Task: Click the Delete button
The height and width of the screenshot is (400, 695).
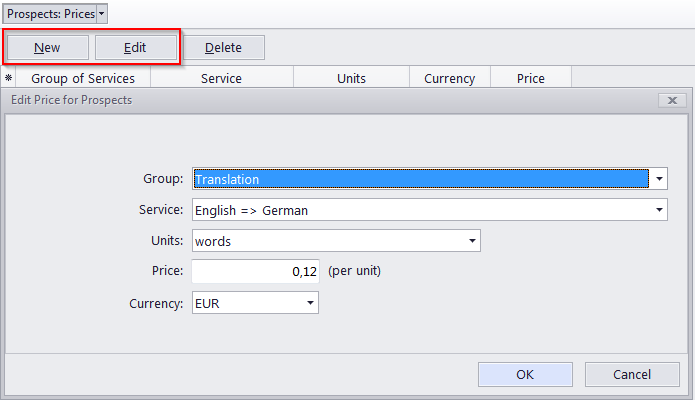Action: coord(223,47)
